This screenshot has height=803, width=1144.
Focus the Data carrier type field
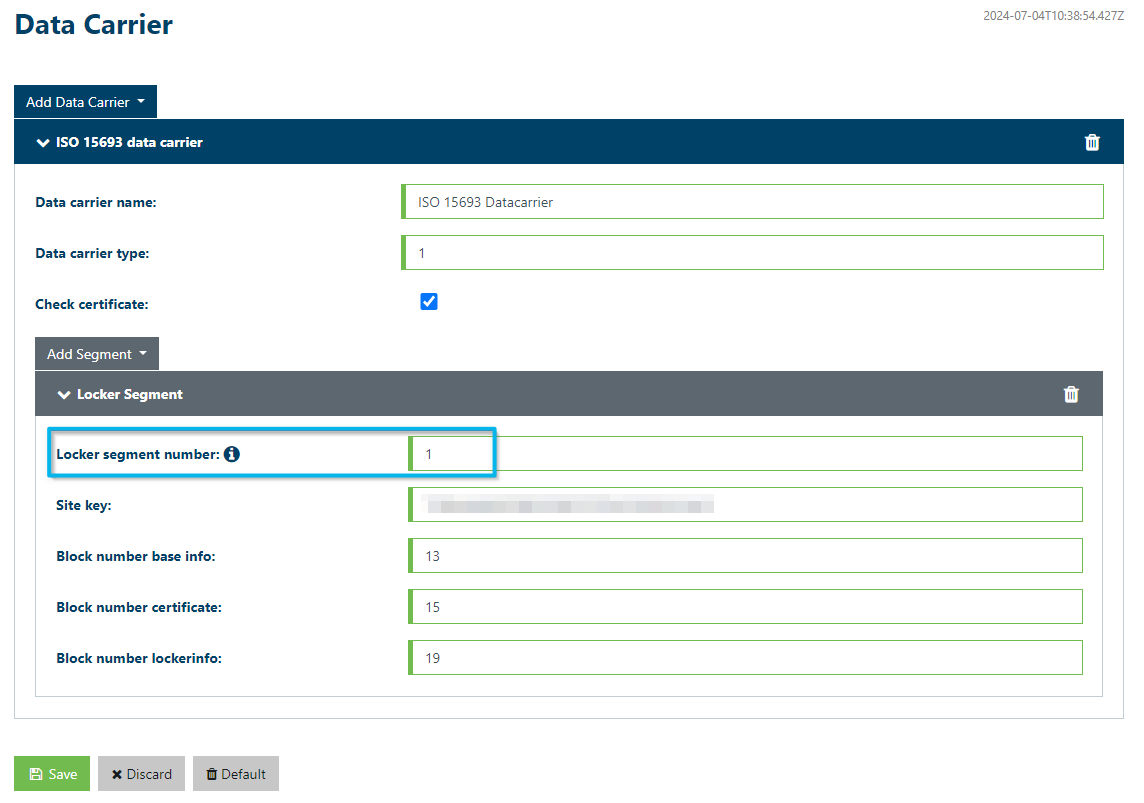[x=753, y=253]
